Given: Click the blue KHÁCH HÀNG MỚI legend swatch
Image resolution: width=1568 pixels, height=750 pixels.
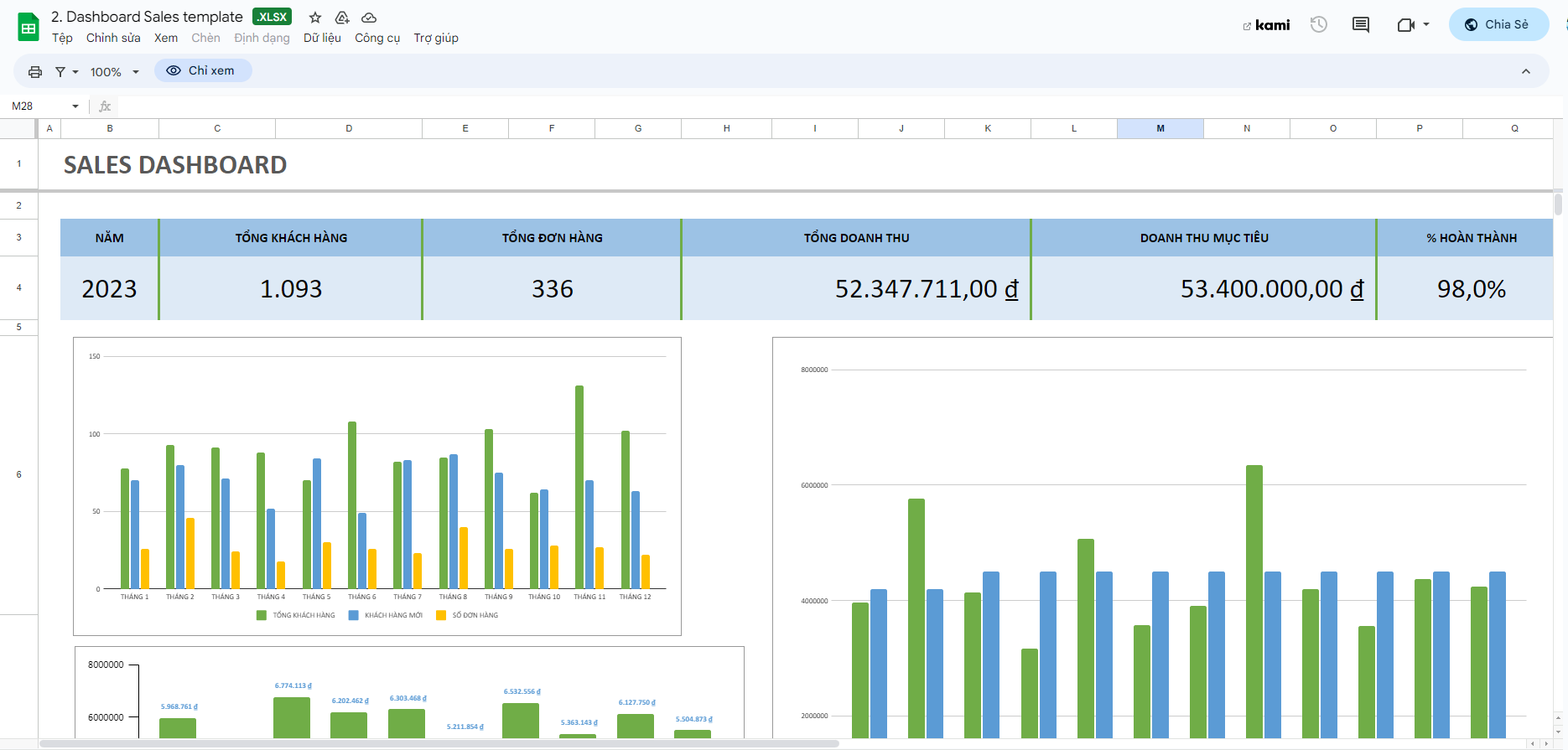Looking at the screenshot, I should [354, 615].
